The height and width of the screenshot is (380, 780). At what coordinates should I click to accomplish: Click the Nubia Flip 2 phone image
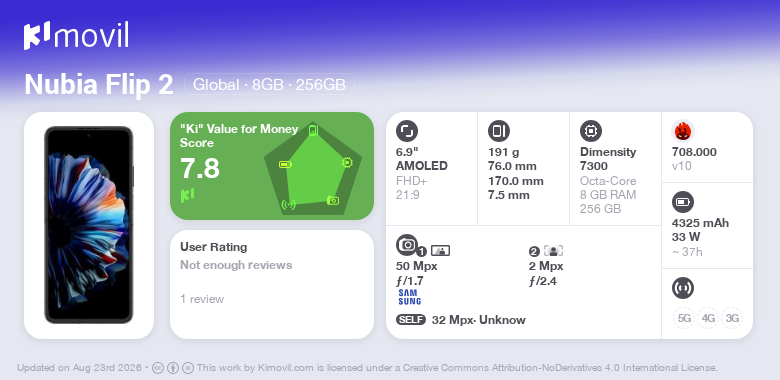pos(89,225)
